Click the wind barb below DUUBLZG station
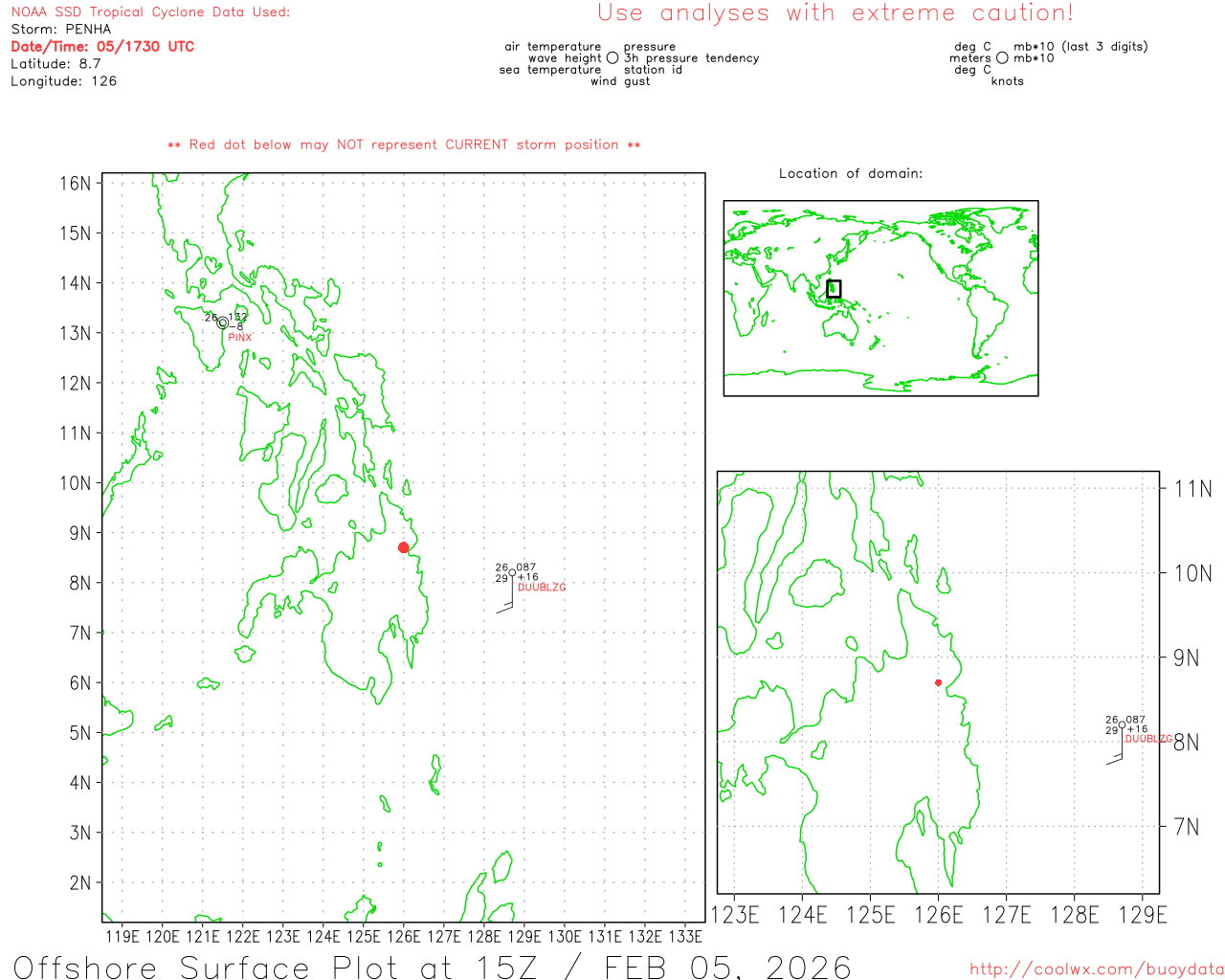 coord(506,594)
